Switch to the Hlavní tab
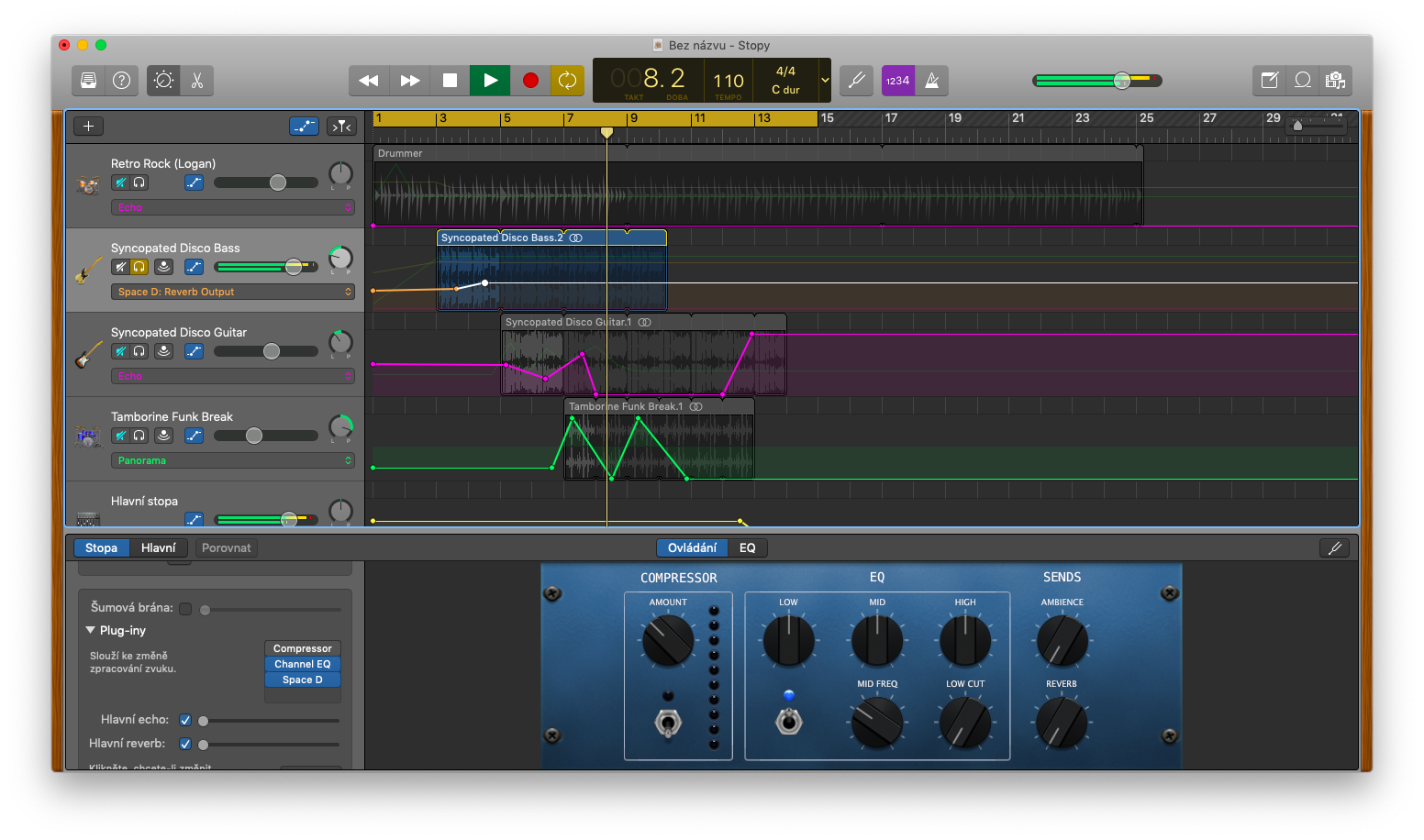Viewport: 1424px width, 840px height. (x=158, y=547)
